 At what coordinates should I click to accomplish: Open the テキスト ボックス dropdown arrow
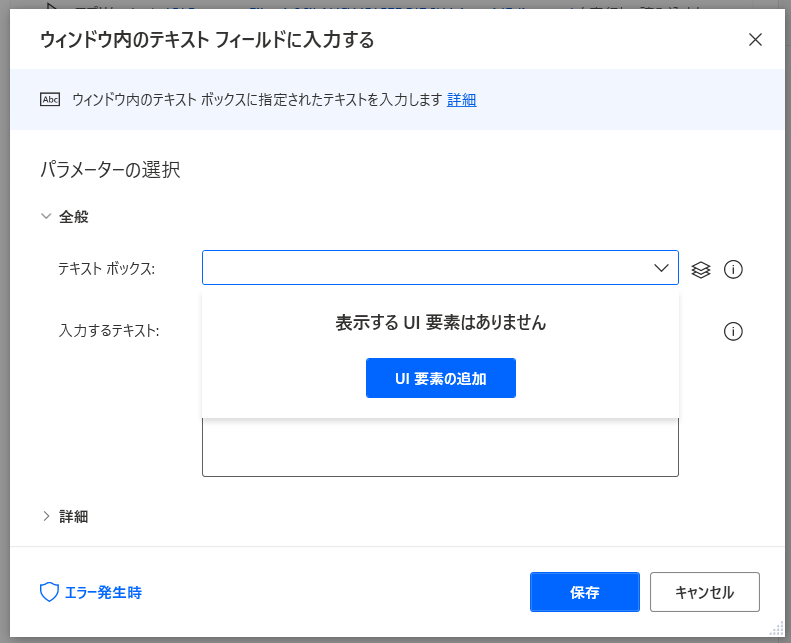pos(661,268)
